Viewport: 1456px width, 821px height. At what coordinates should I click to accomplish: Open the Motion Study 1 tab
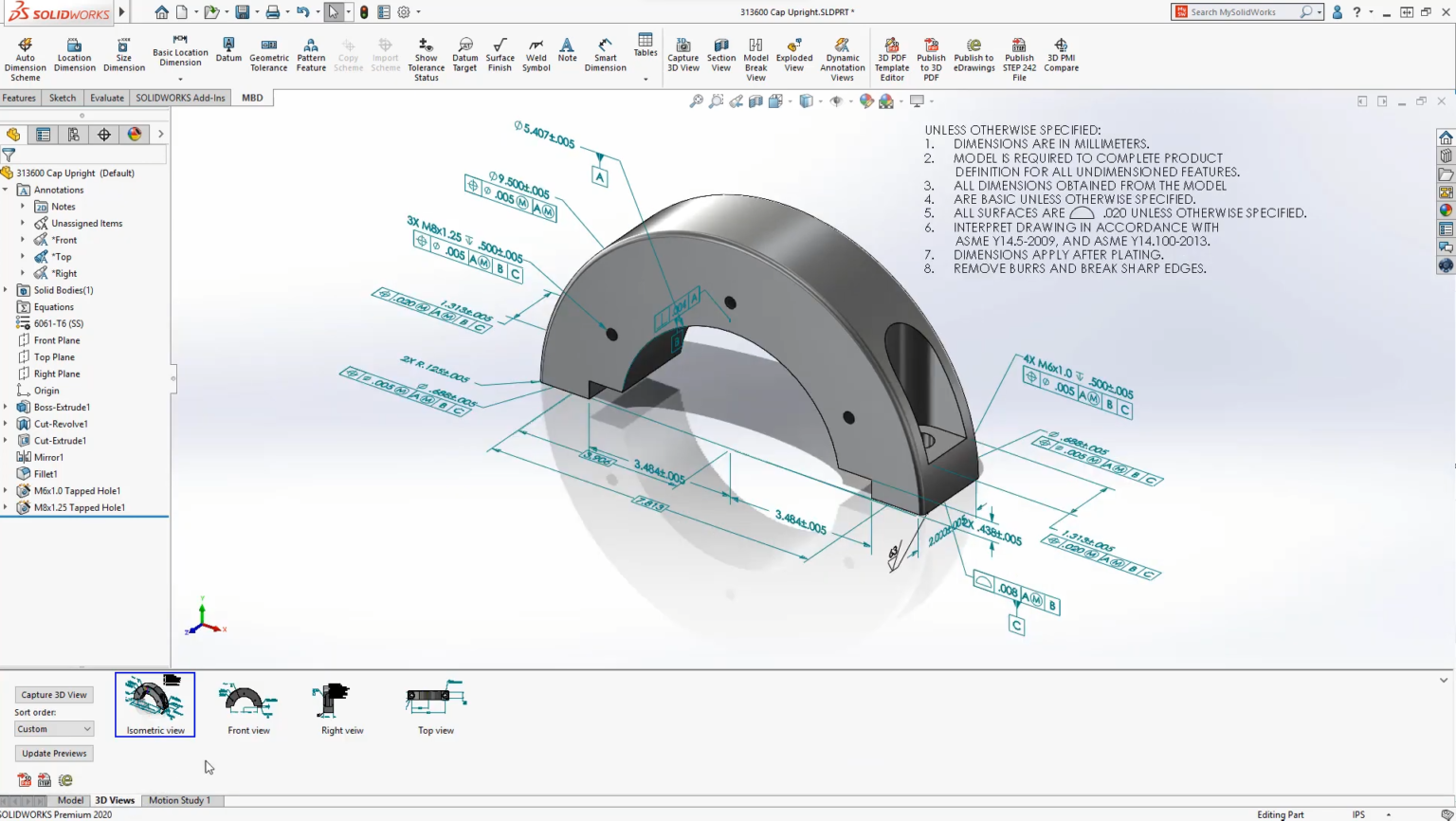pos(181,800)
